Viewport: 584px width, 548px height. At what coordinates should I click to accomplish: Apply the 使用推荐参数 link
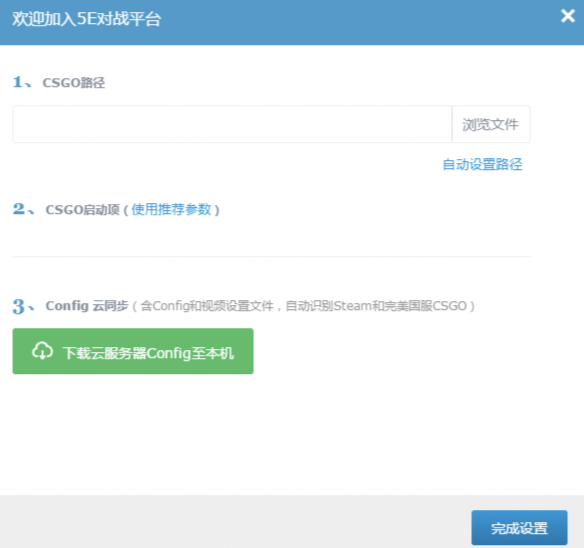pos(171,209)
